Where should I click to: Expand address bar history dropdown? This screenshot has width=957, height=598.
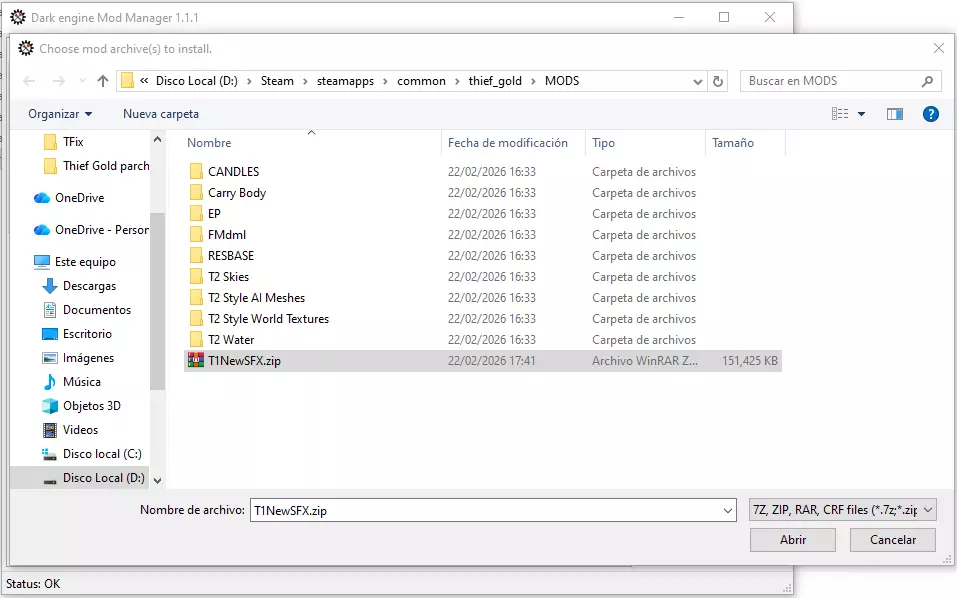click(698, 82)
